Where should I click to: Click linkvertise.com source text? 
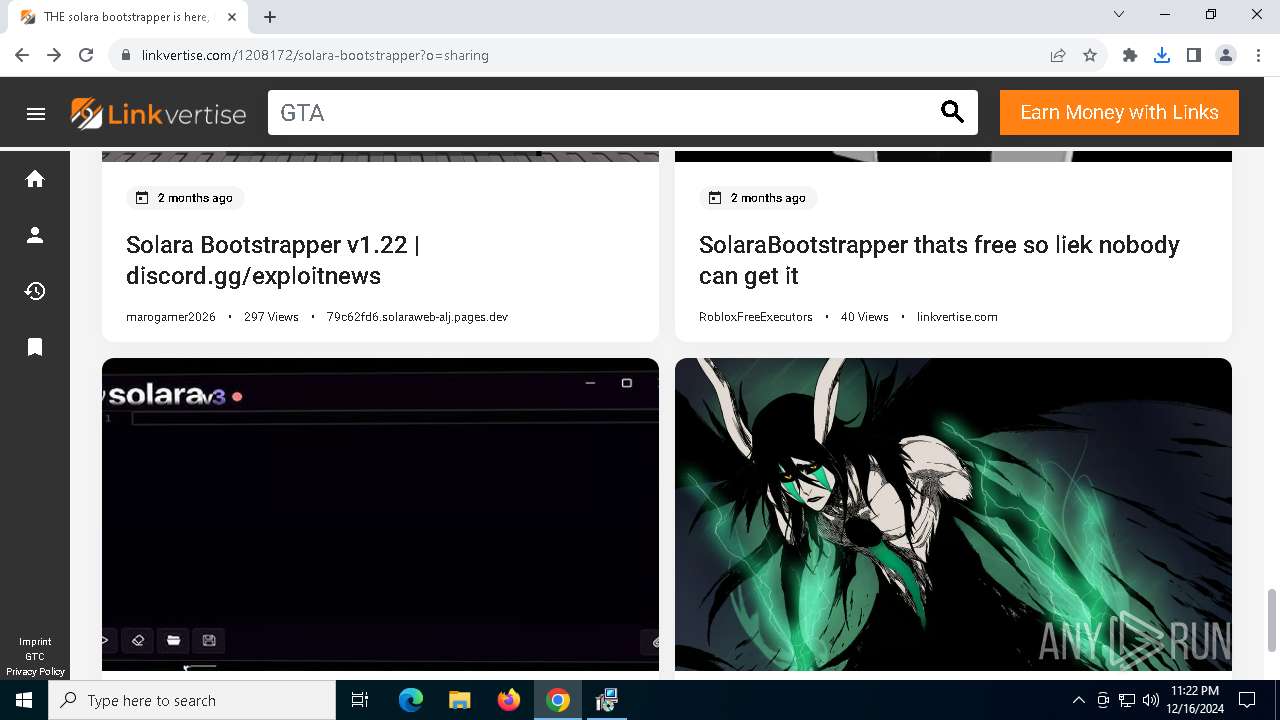957,317
